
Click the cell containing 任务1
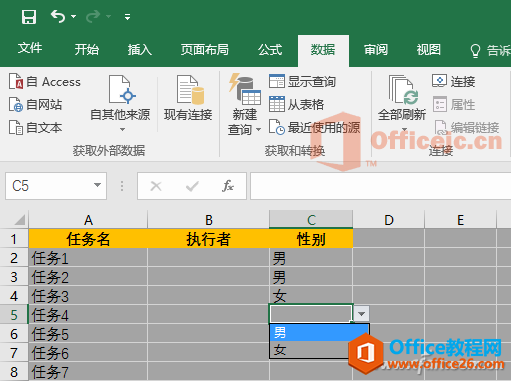click(88, 258)
